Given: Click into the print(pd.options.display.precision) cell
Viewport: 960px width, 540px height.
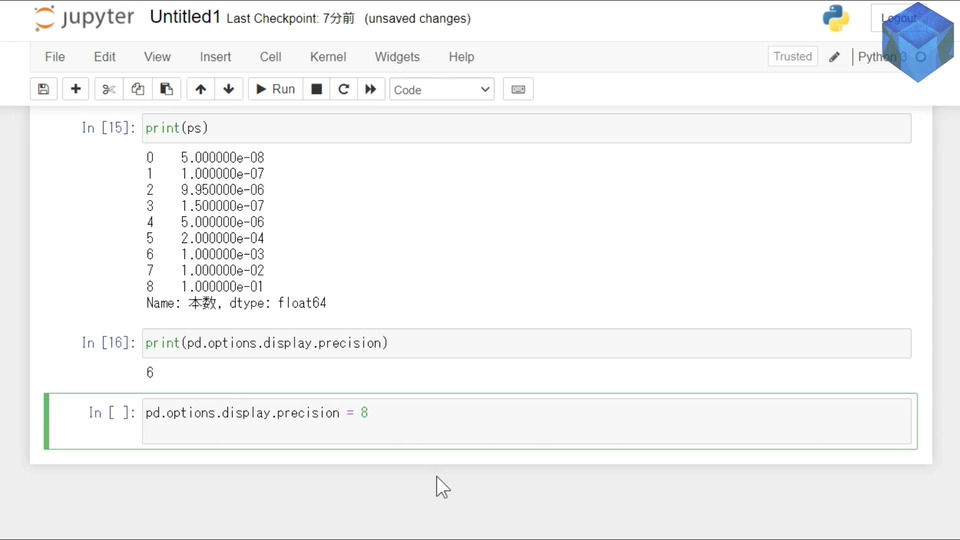Looking at the screenshot, I should click(527, 343).
